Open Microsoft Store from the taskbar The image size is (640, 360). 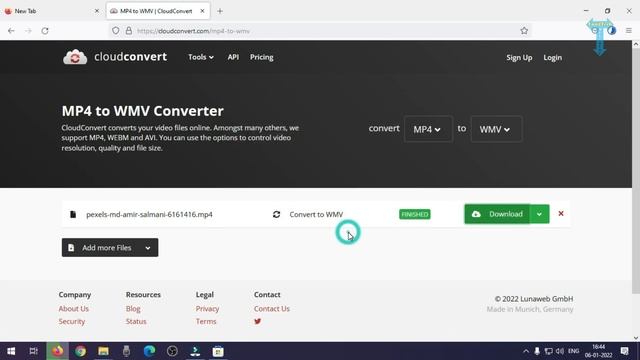coord(218,351)
